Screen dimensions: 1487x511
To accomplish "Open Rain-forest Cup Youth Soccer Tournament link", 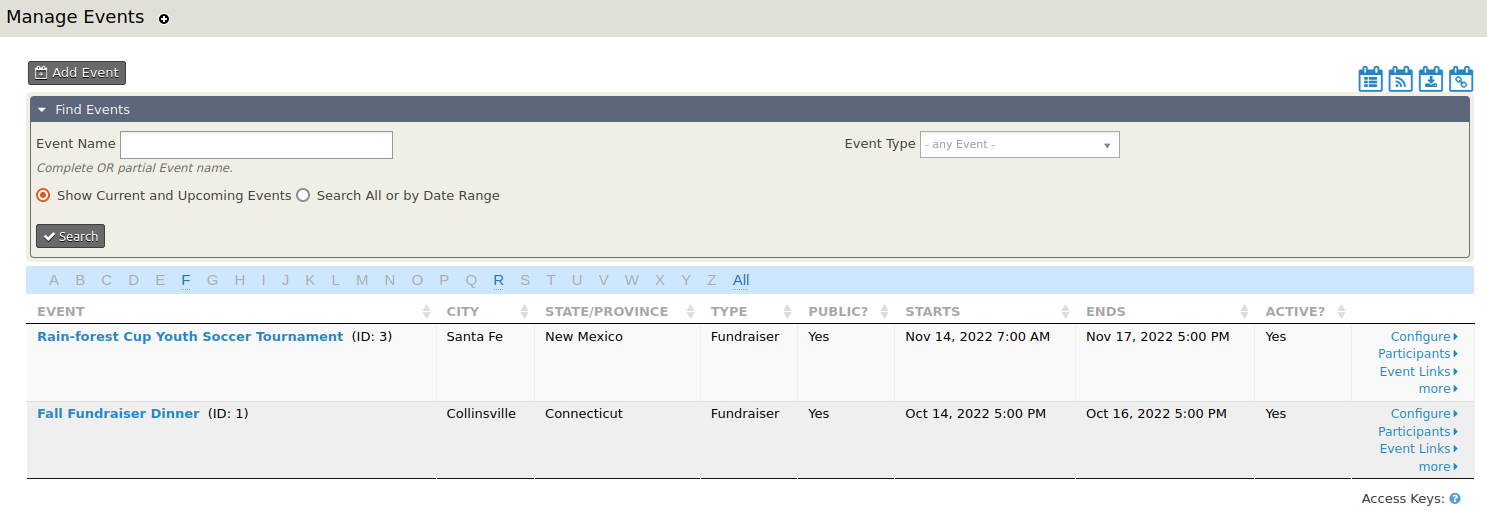I will pos(190,337).
